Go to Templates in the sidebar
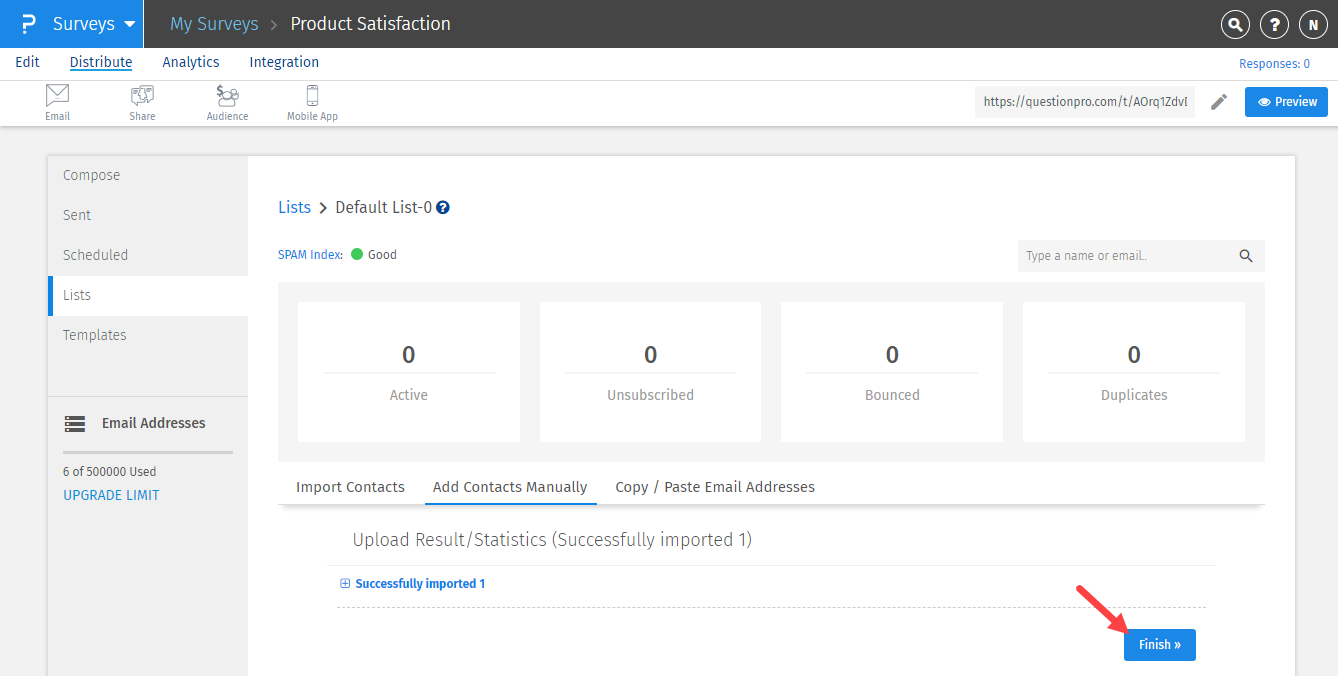 [x=95, y=335]
